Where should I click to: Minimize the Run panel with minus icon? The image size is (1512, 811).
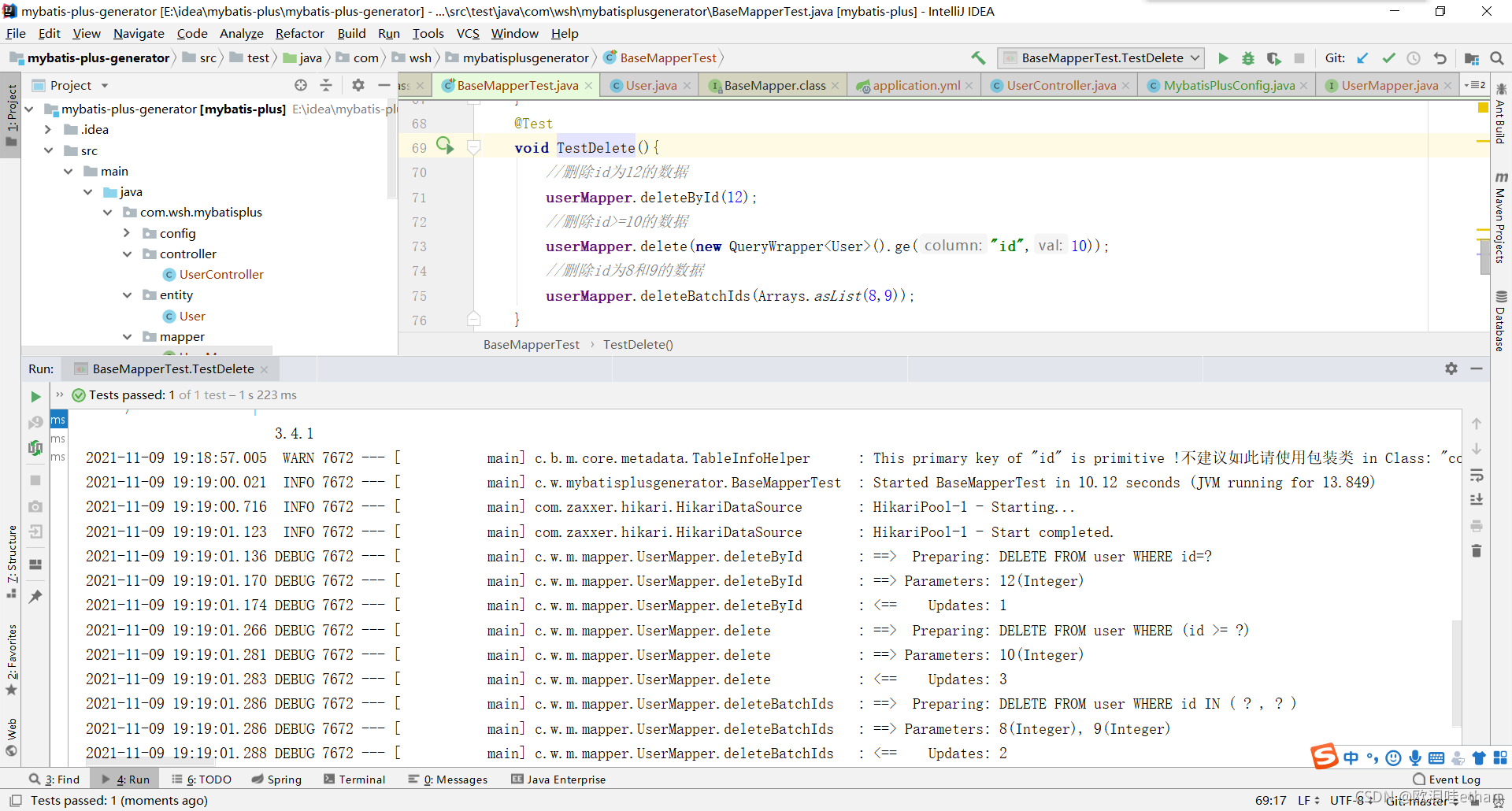point(1477,368)
